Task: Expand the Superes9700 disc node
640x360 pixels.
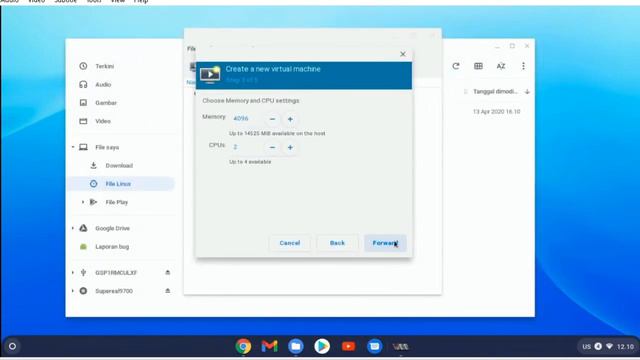Action: pos(73,291)
